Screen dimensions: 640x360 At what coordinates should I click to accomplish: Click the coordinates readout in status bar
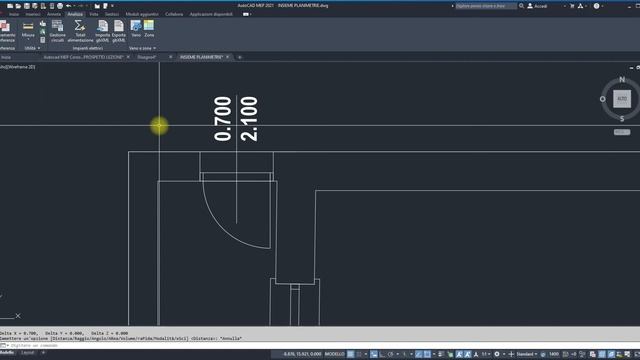[302, 354]
